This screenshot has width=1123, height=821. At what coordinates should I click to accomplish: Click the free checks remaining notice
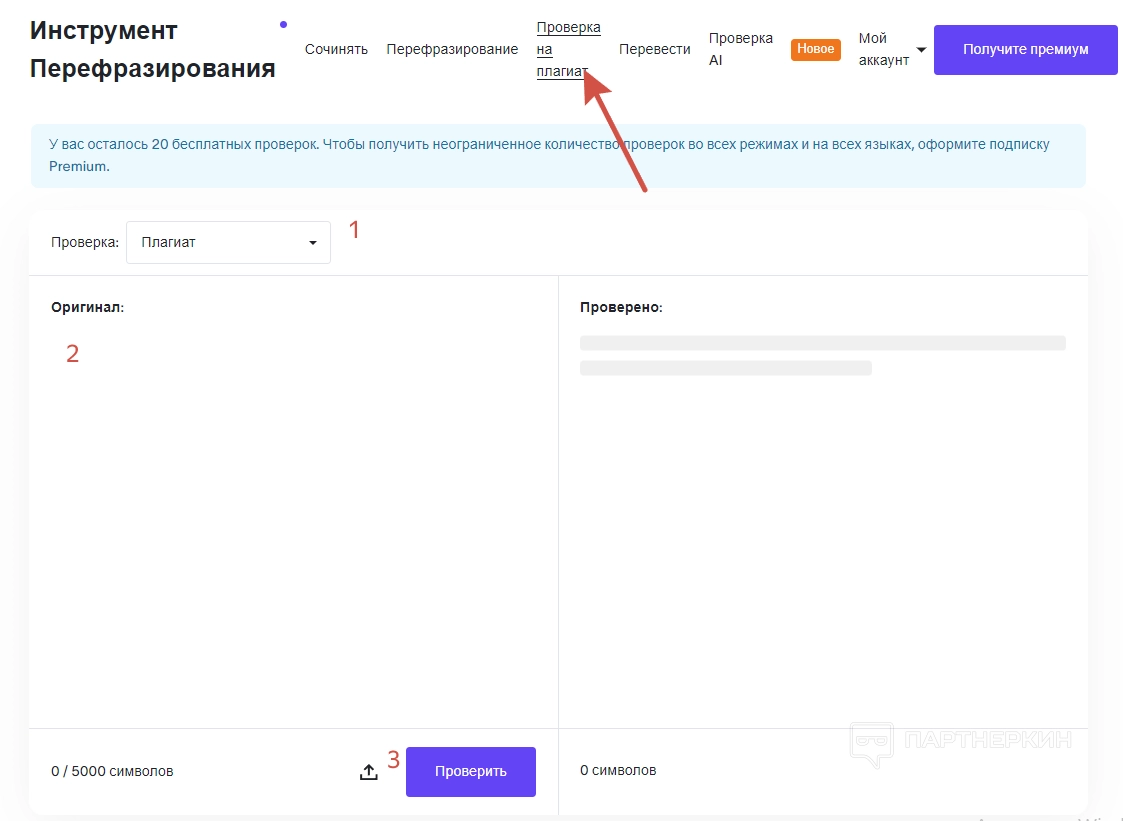pyautogui.click(x=558, y=155)
